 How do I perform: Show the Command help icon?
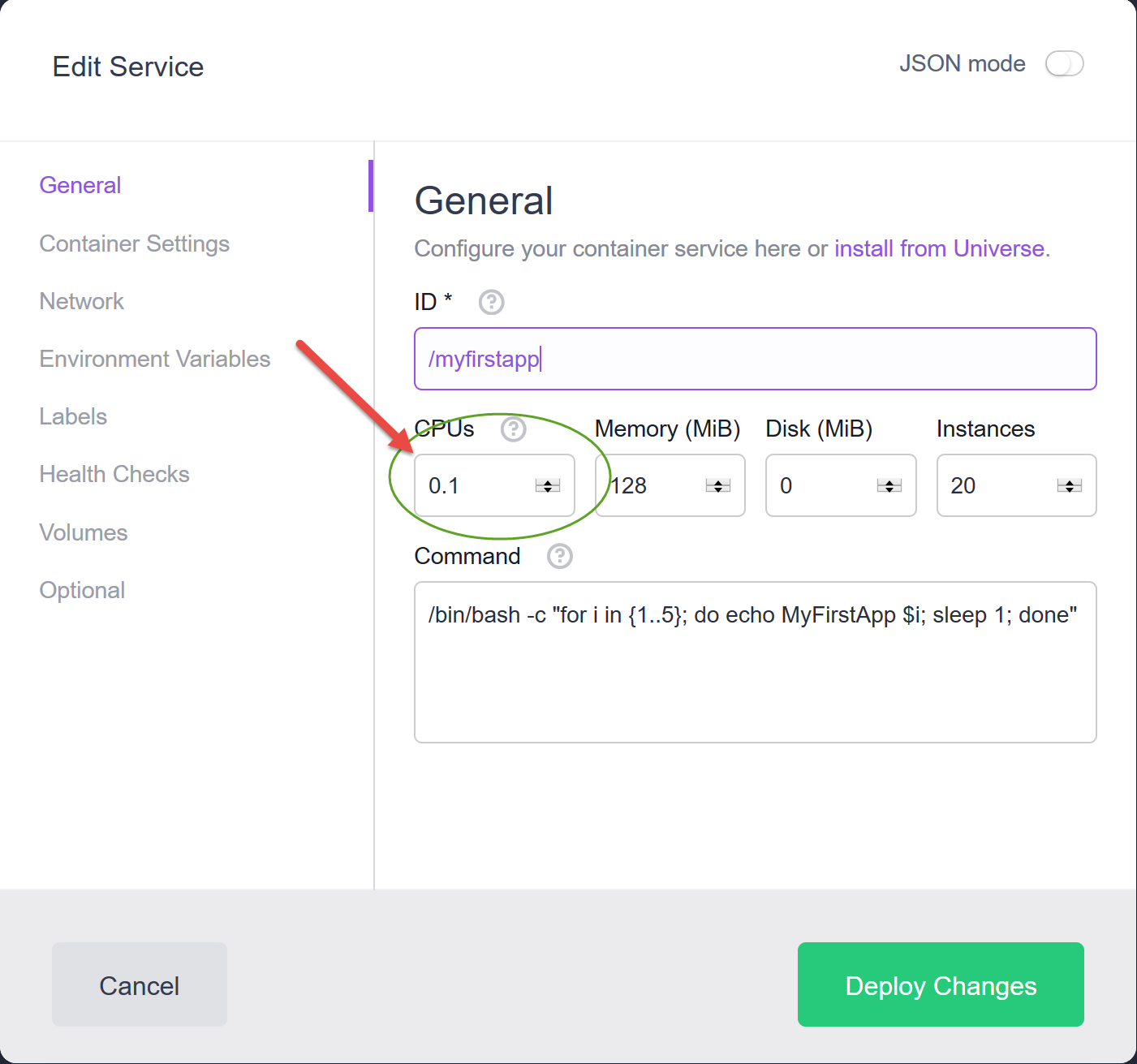[x=559, y=556]
